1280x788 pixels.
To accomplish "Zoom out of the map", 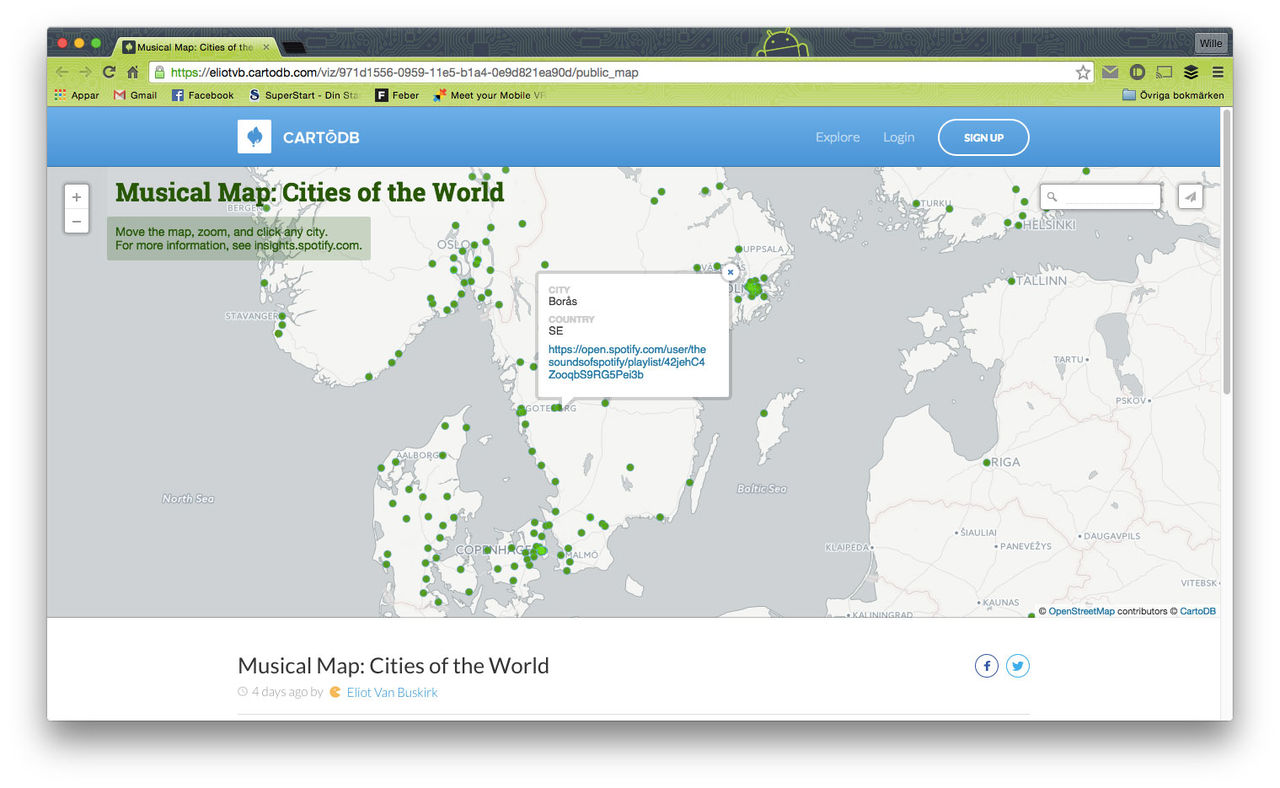I will [77, 221].
